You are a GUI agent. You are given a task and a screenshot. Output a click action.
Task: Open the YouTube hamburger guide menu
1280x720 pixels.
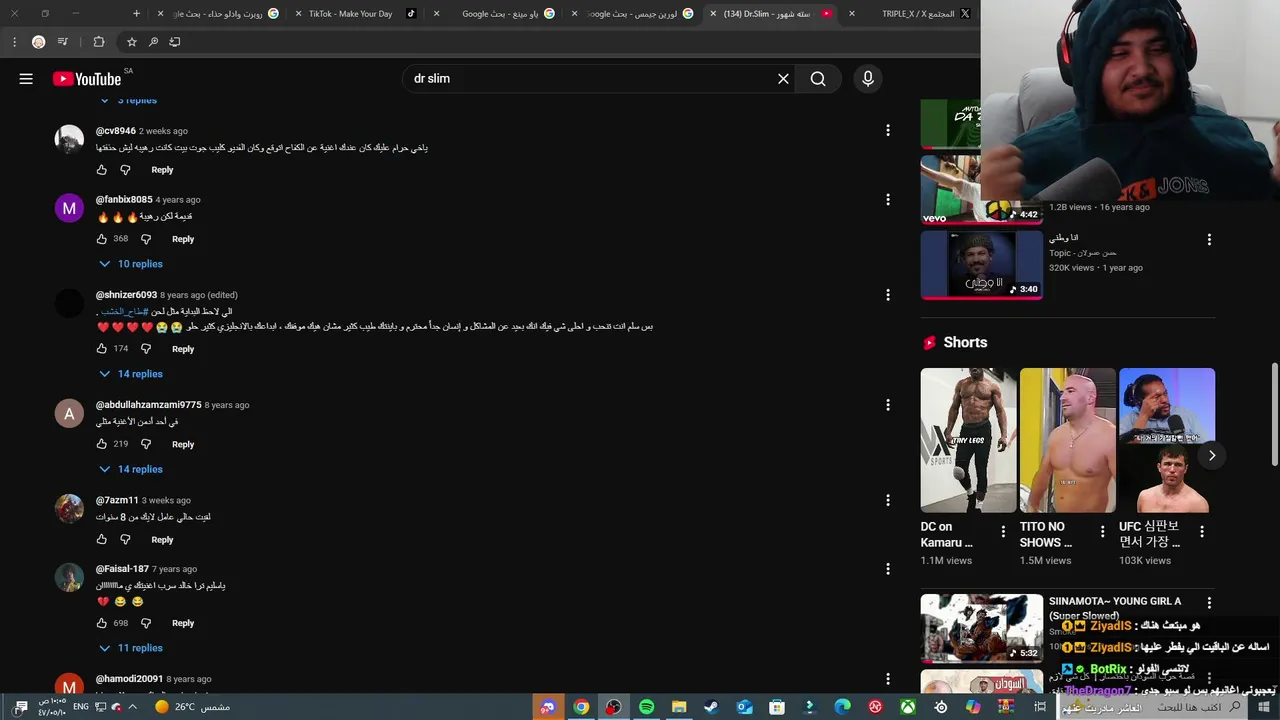[26, 79]
